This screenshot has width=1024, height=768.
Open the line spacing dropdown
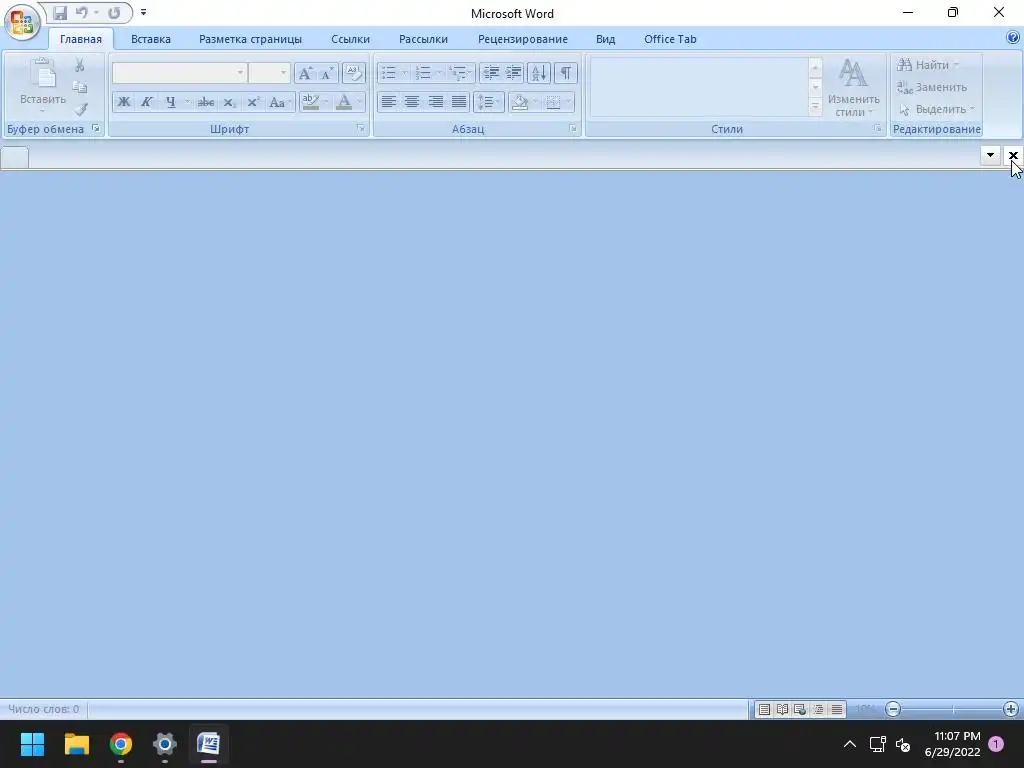488,102
